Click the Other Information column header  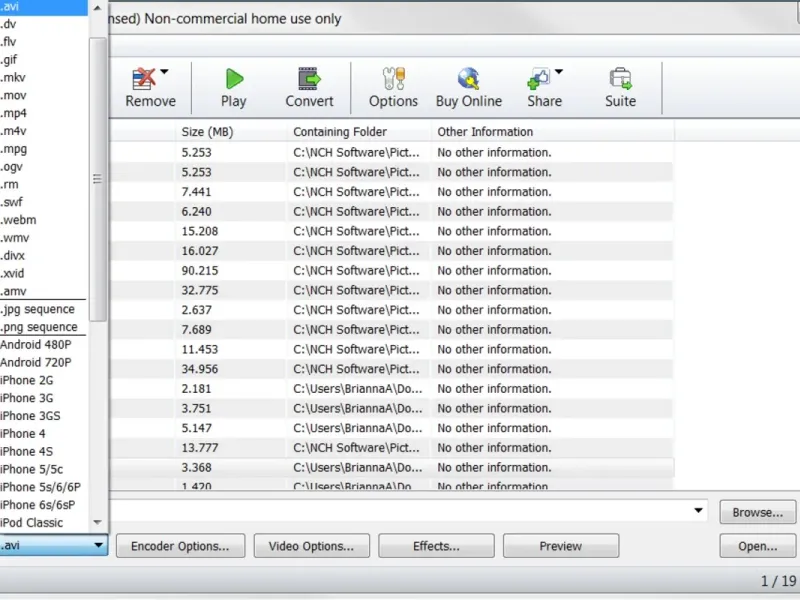[553, 132]
